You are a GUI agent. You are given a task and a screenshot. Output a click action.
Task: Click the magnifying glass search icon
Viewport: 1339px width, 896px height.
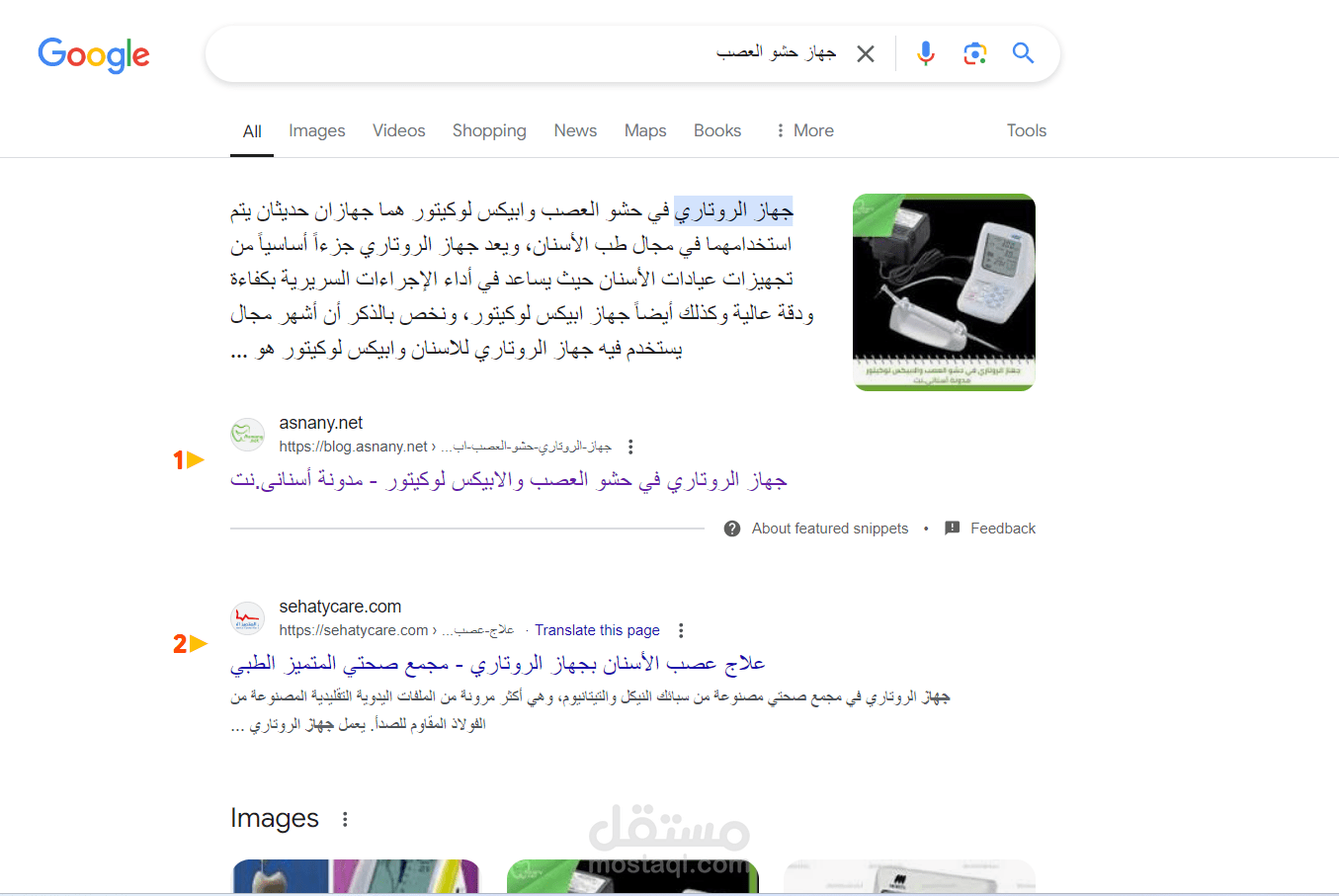pyautogui.click(x=1023, y=53)
